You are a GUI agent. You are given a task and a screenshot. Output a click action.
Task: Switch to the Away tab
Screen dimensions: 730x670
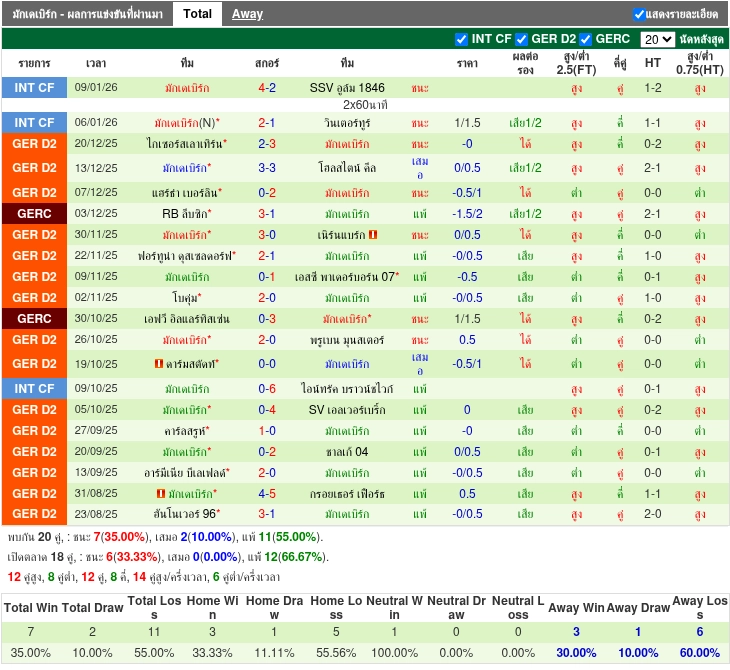pos(247,14)
